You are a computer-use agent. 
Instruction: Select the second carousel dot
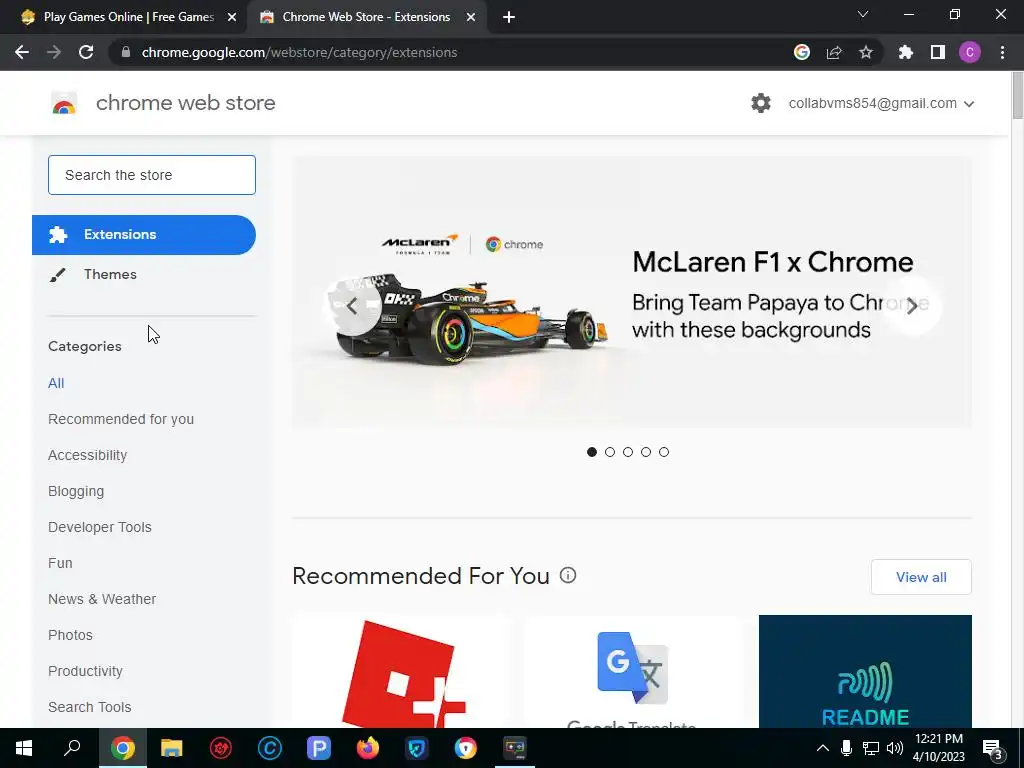click(610, 452)
